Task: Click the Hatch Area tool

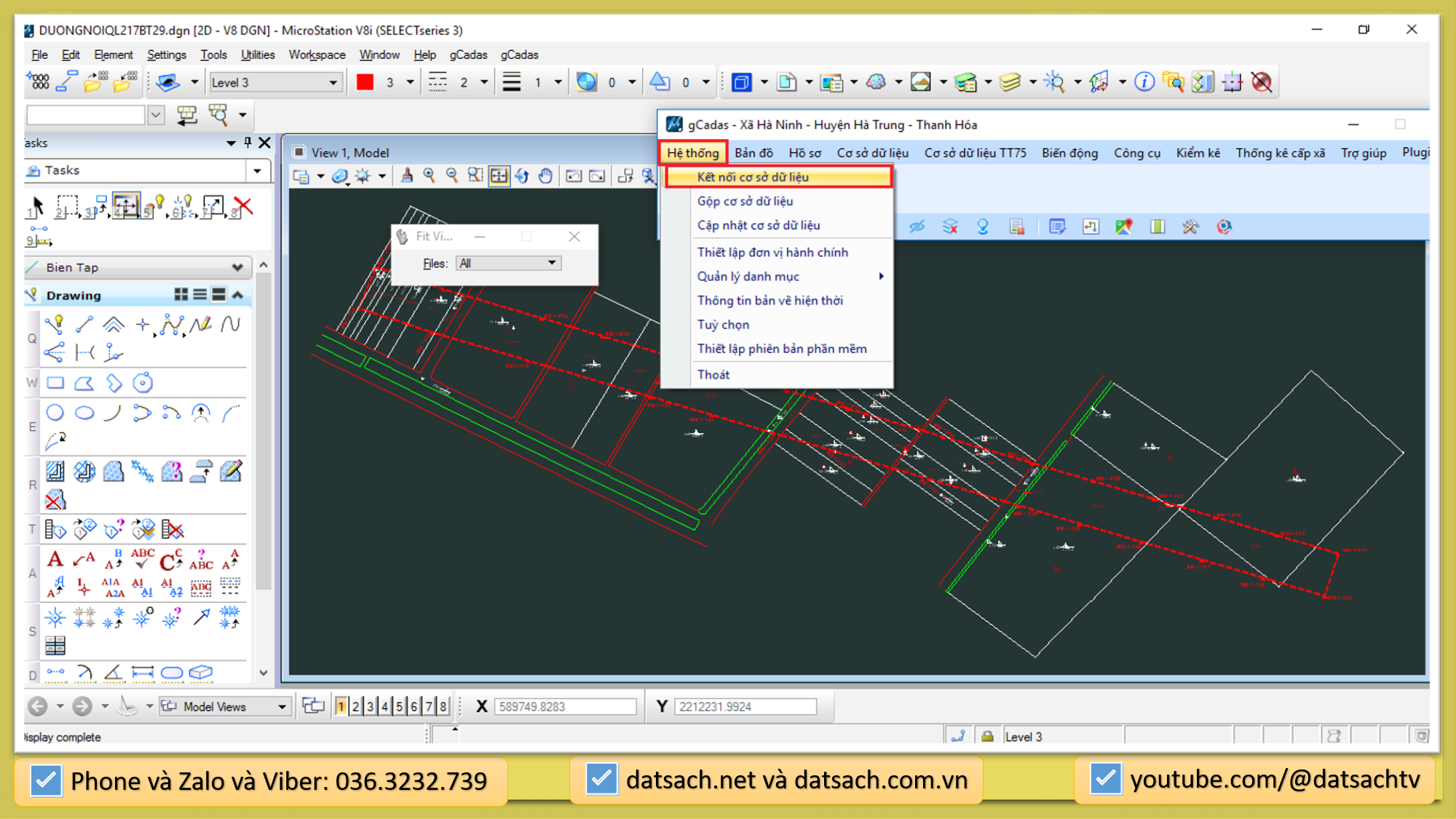Action: tap(55, 472)
